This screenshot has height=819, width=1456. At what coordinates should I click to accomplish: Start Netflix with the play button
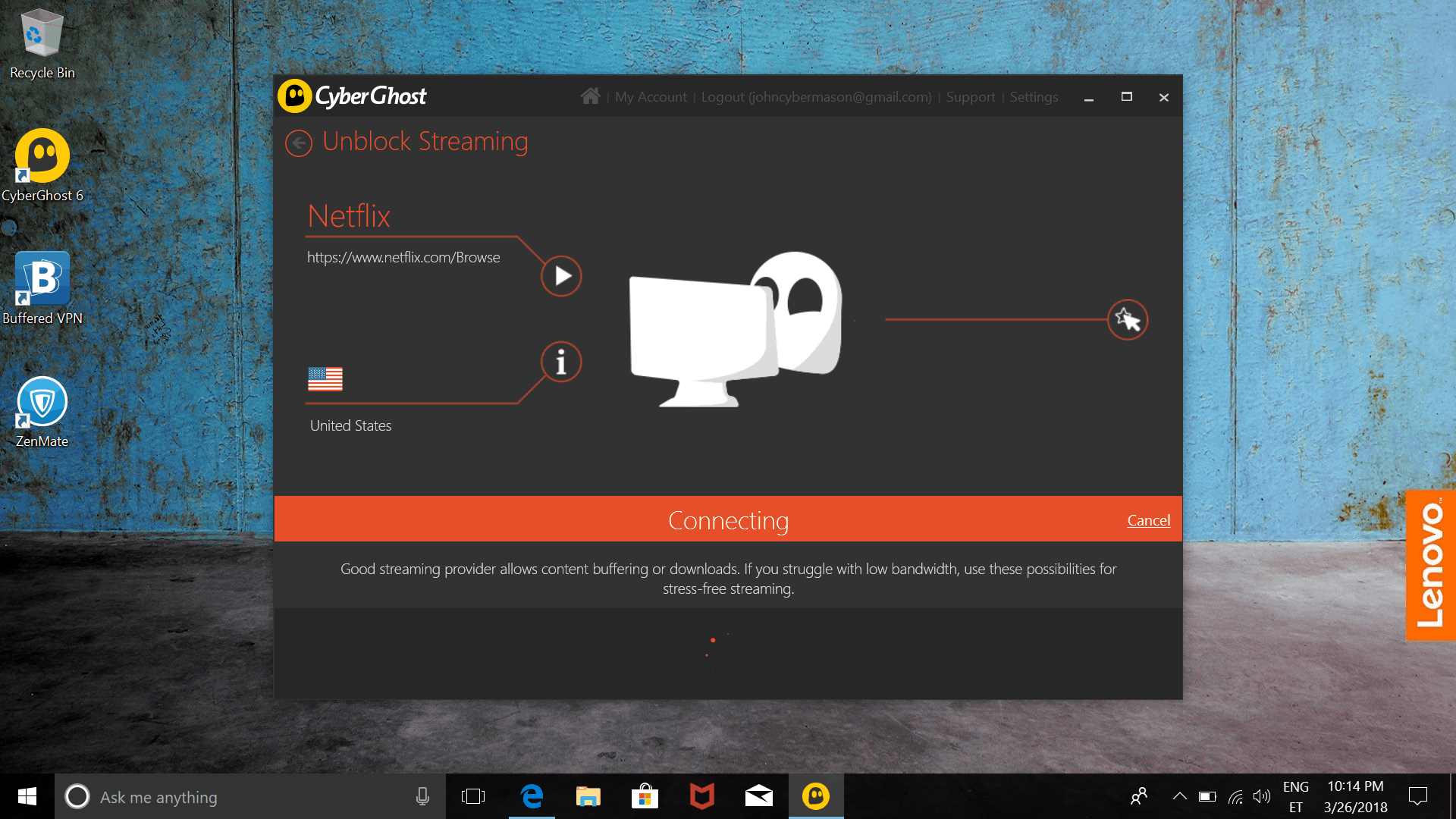coord(561,275)
